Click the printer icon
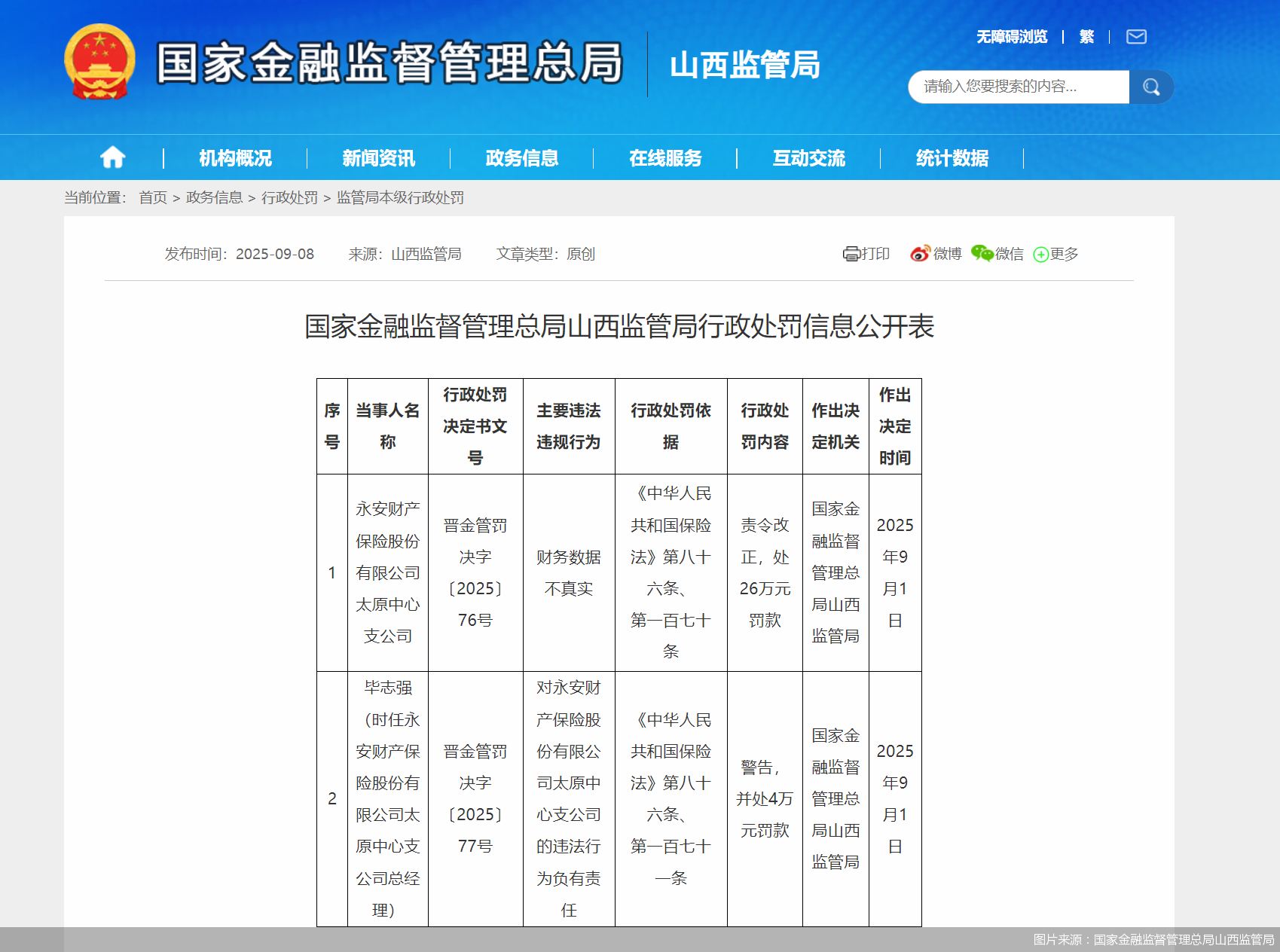 [x=851, y=254]
